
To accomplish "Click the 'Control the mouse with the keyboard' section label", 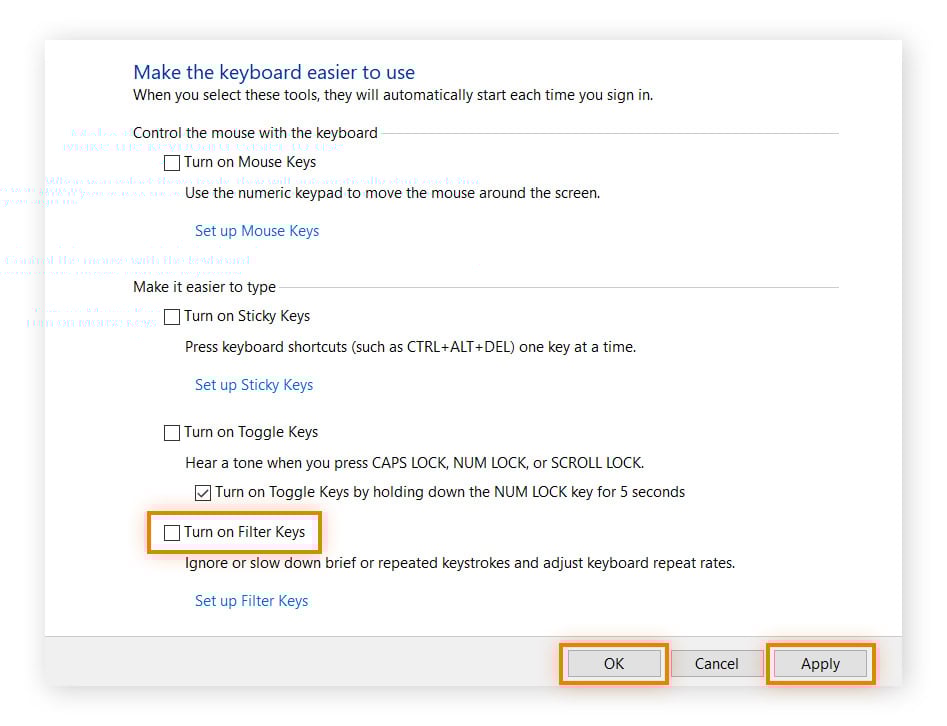I will (x=255, y=132).
